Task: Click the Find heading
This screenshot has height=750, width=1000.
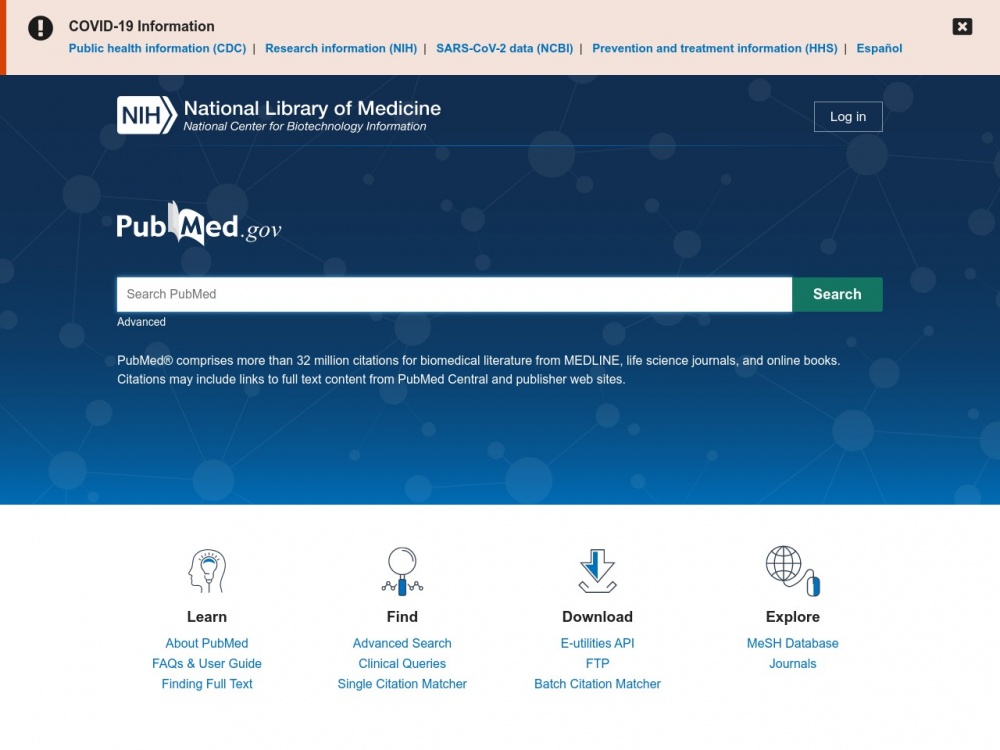Action: pos(402,617)
